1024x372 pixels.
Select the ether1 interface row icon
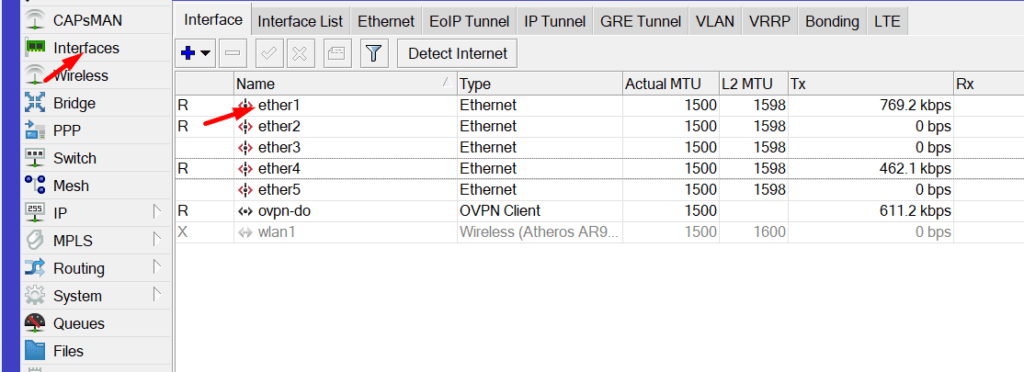[245, 105]
